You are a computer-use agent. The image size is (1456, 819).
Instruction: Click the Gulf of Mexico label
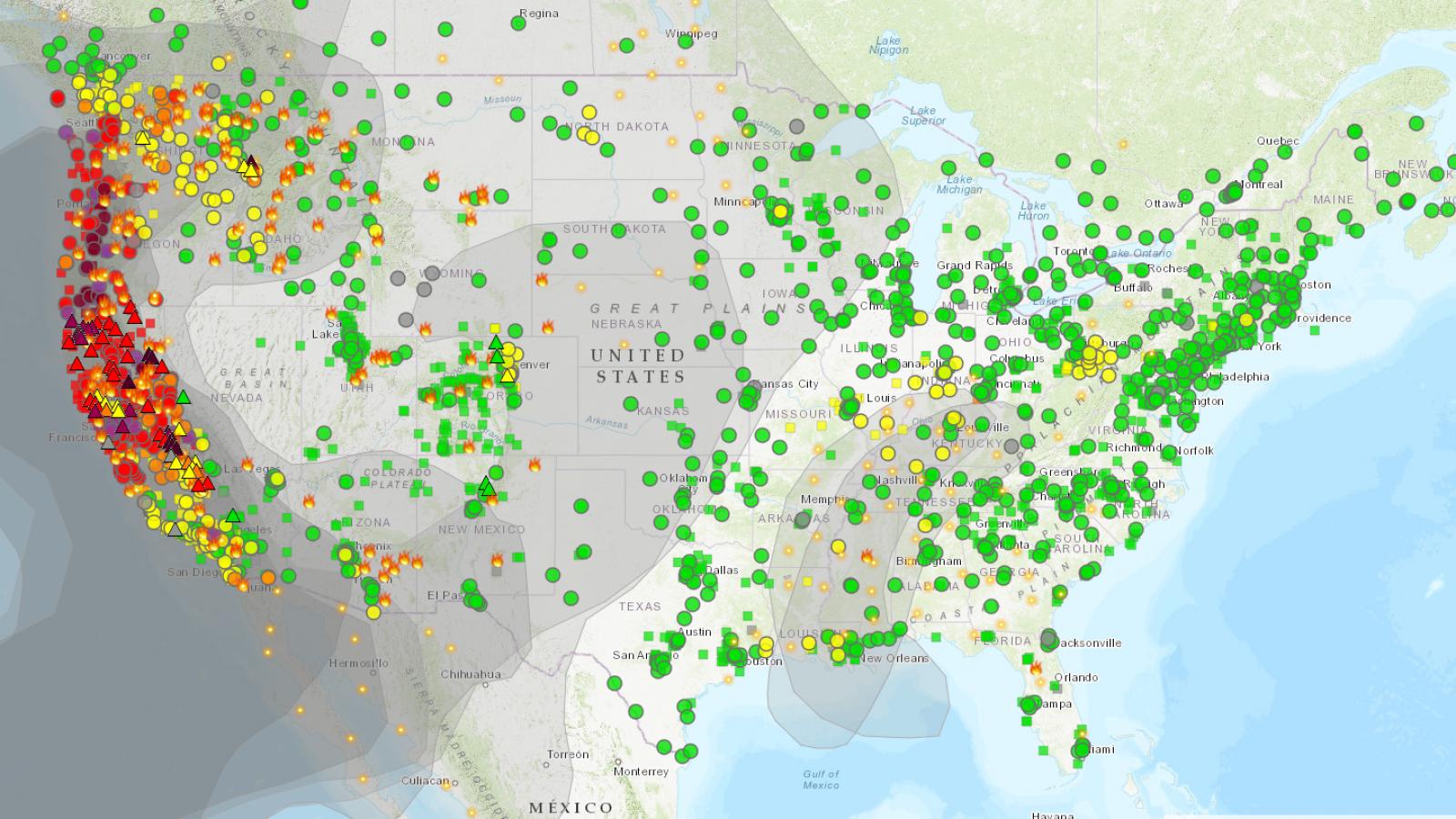821,779
